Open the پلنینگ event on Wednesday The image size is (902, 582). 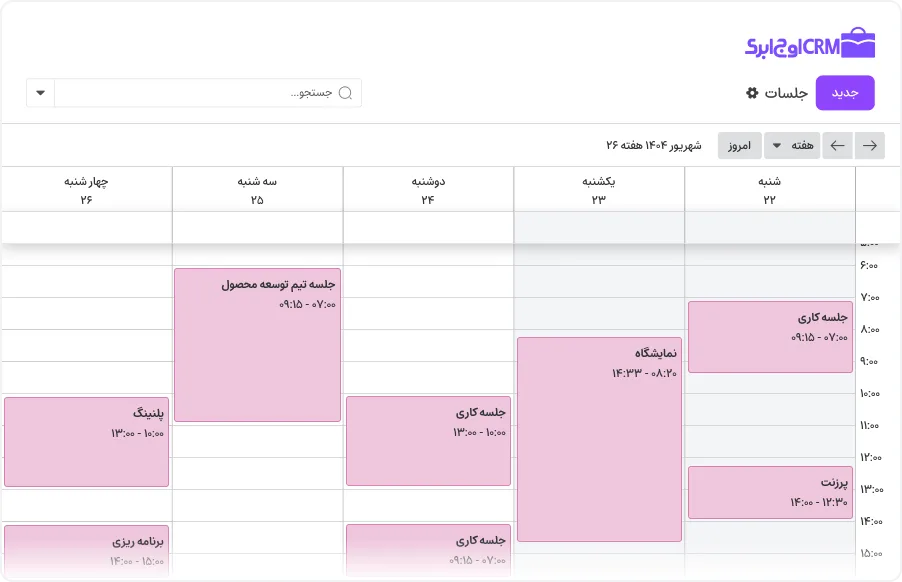tap(87, 441)
